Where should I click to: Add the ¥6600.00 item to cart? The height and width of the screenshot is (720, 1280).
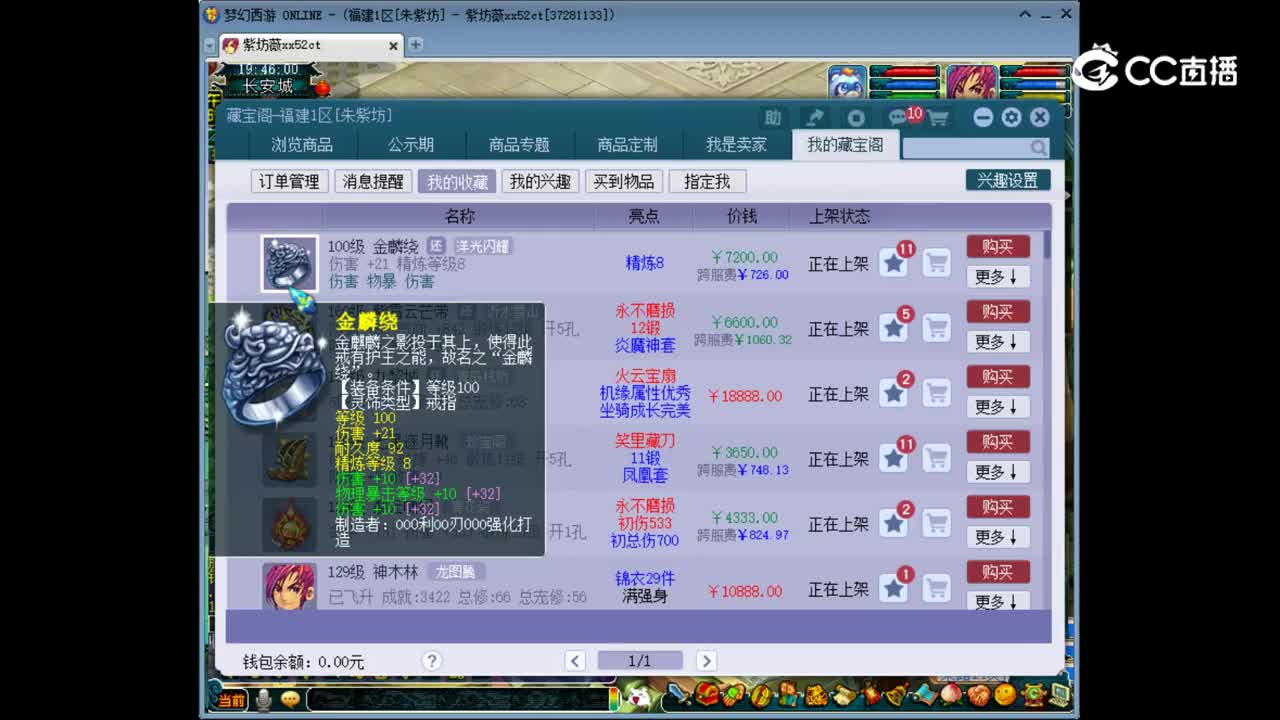click(936, 328)
